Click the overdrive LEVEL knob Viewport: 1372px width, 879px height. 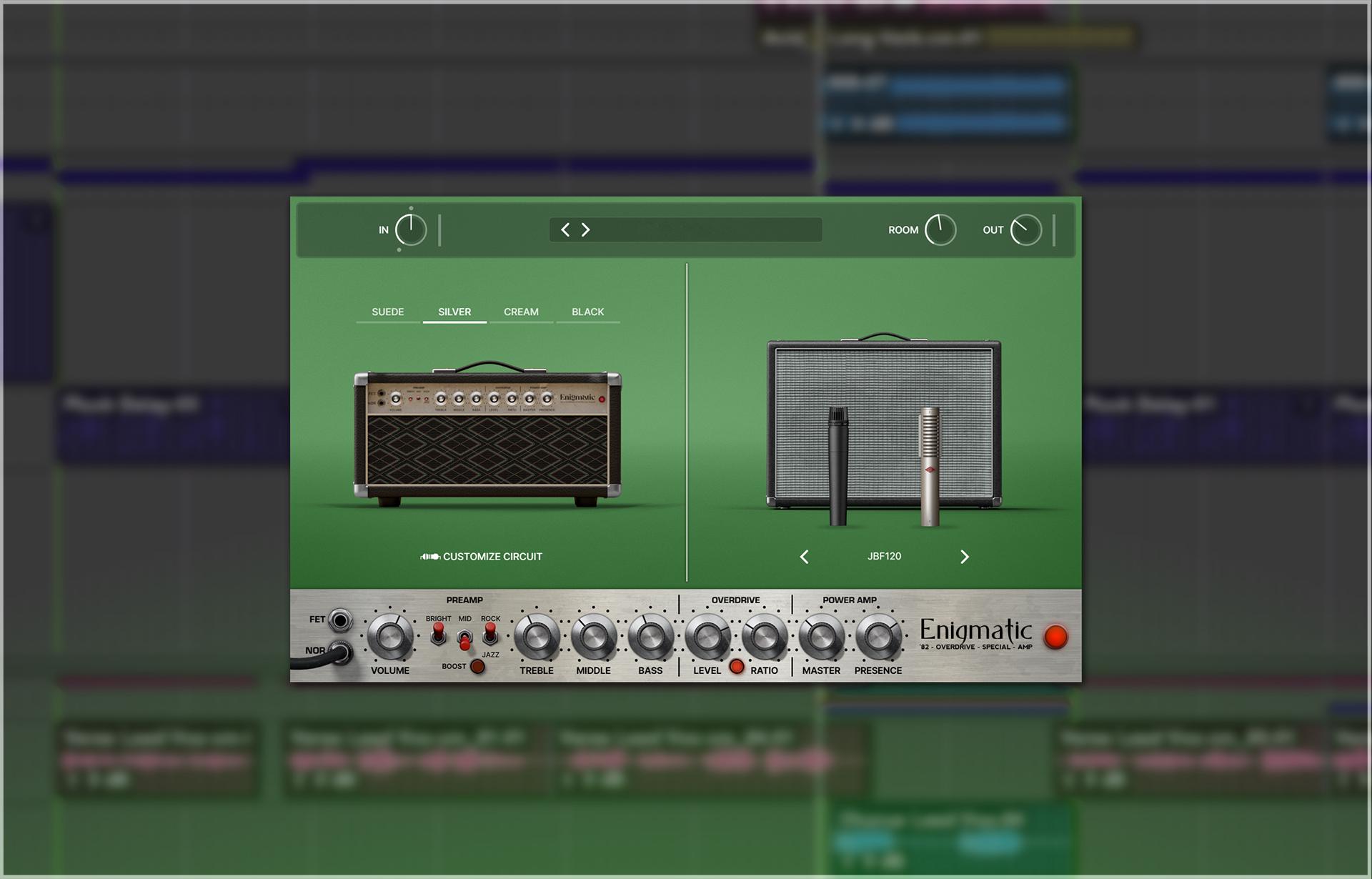coord(707,637)
